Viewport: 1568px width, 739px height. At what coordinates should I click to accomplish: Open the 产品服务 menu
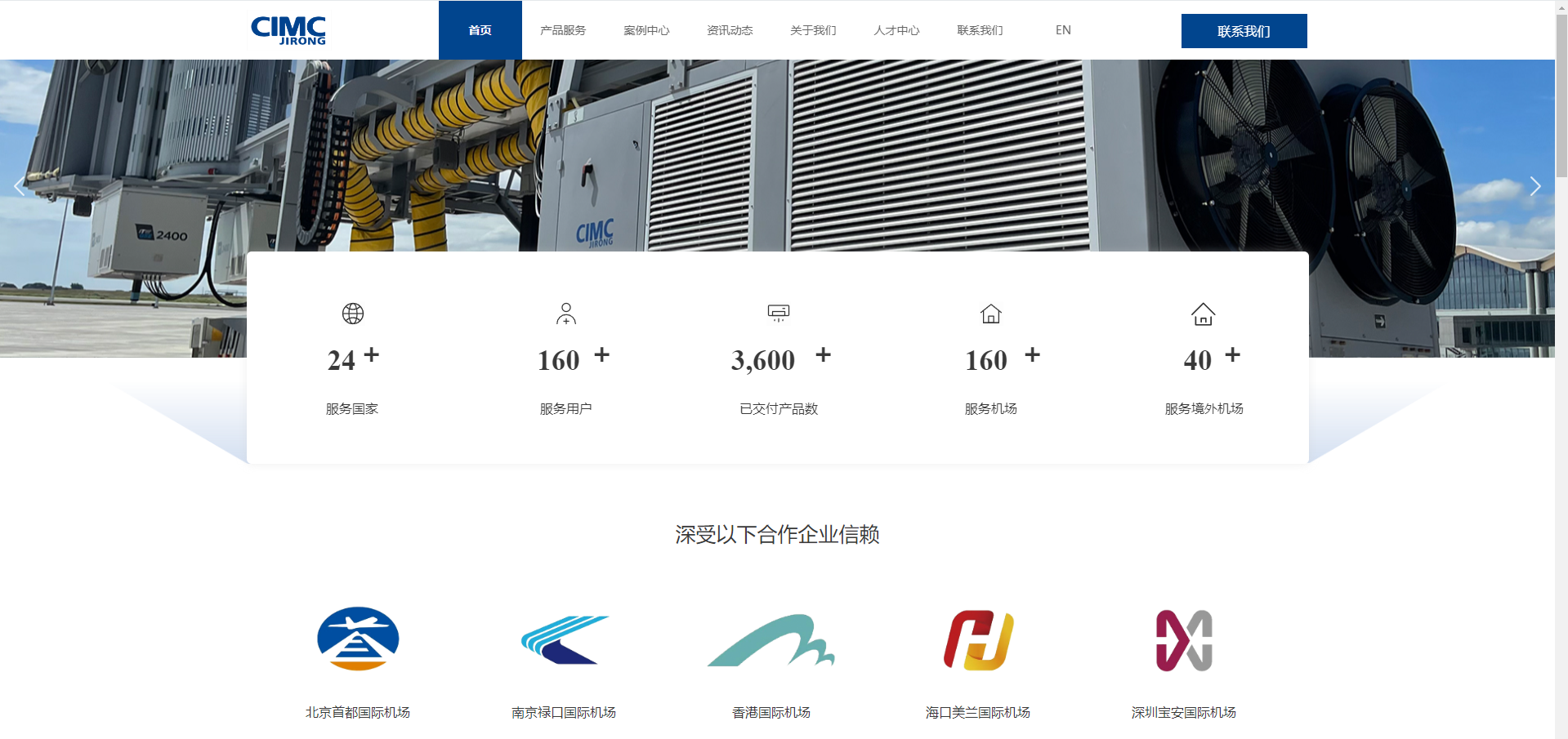coord(563,30)
